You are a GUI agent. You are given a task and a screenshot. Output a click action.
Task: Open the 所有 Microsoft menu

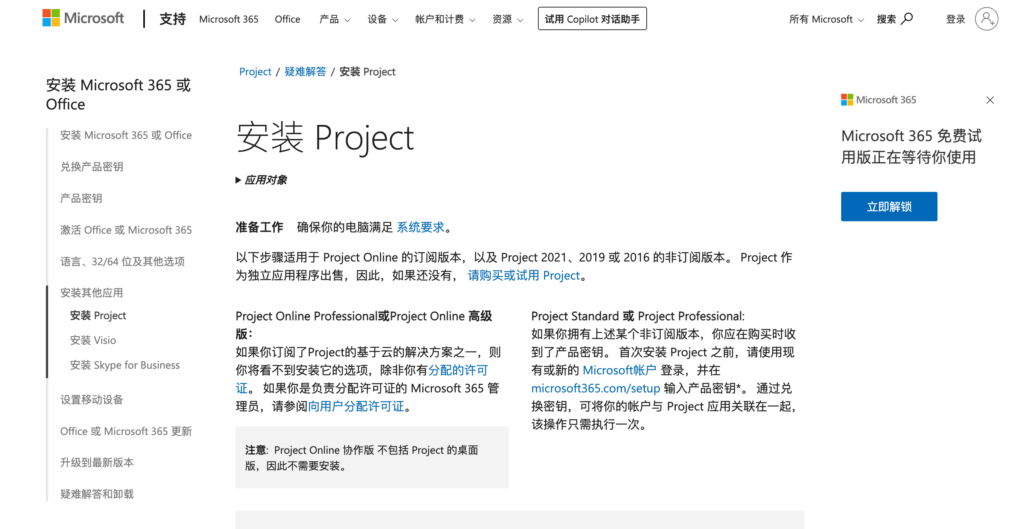point(826,19)
